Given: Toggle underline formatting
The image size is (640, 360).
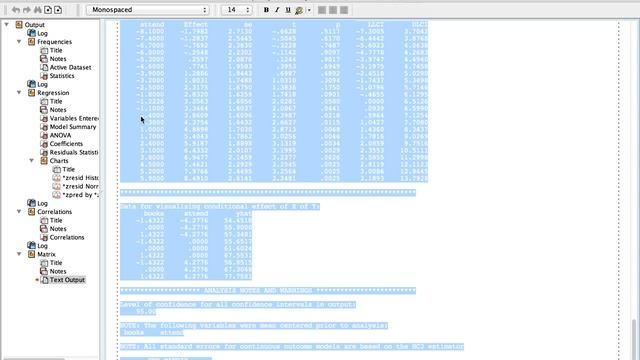Looking at the screenshot, I should (288, 10).
